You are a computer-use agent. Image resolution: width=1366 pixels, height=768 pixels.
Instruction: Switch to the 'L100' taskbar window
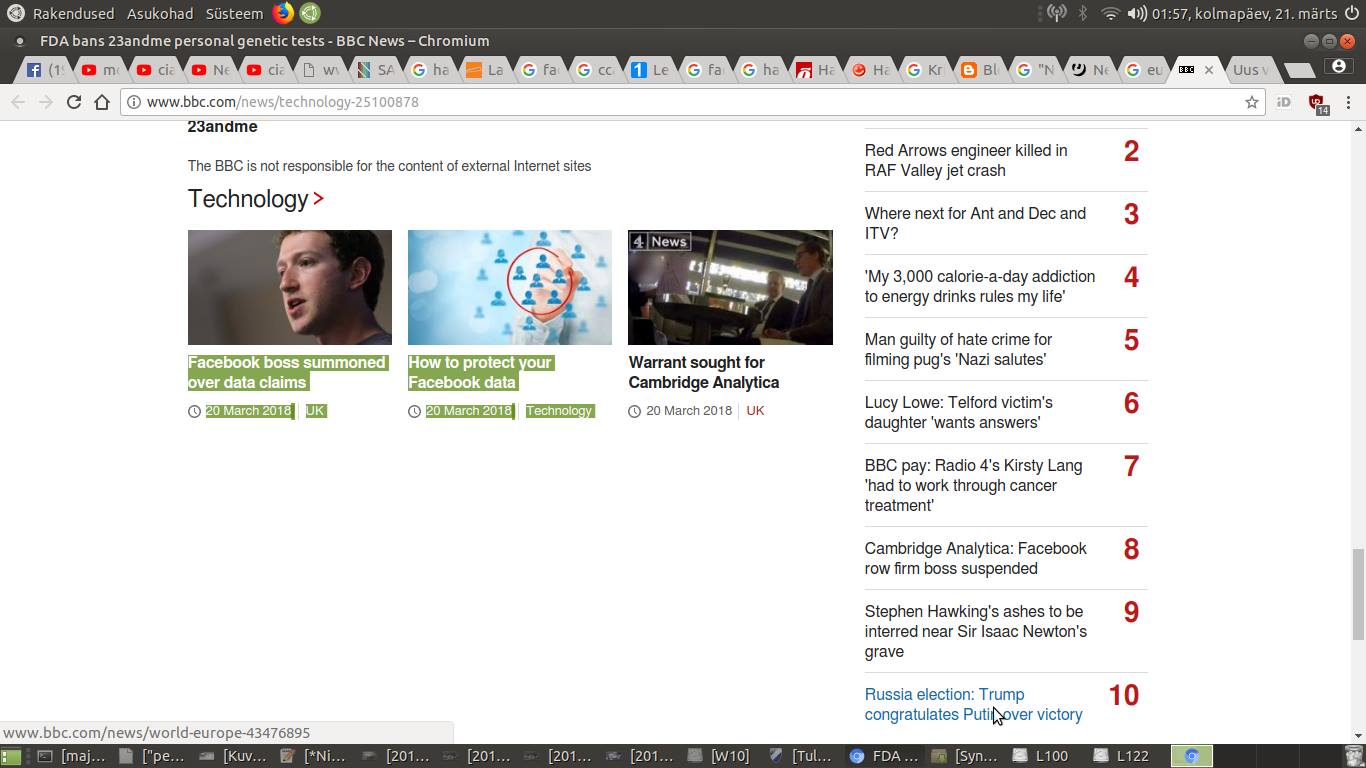[1041, 756]
